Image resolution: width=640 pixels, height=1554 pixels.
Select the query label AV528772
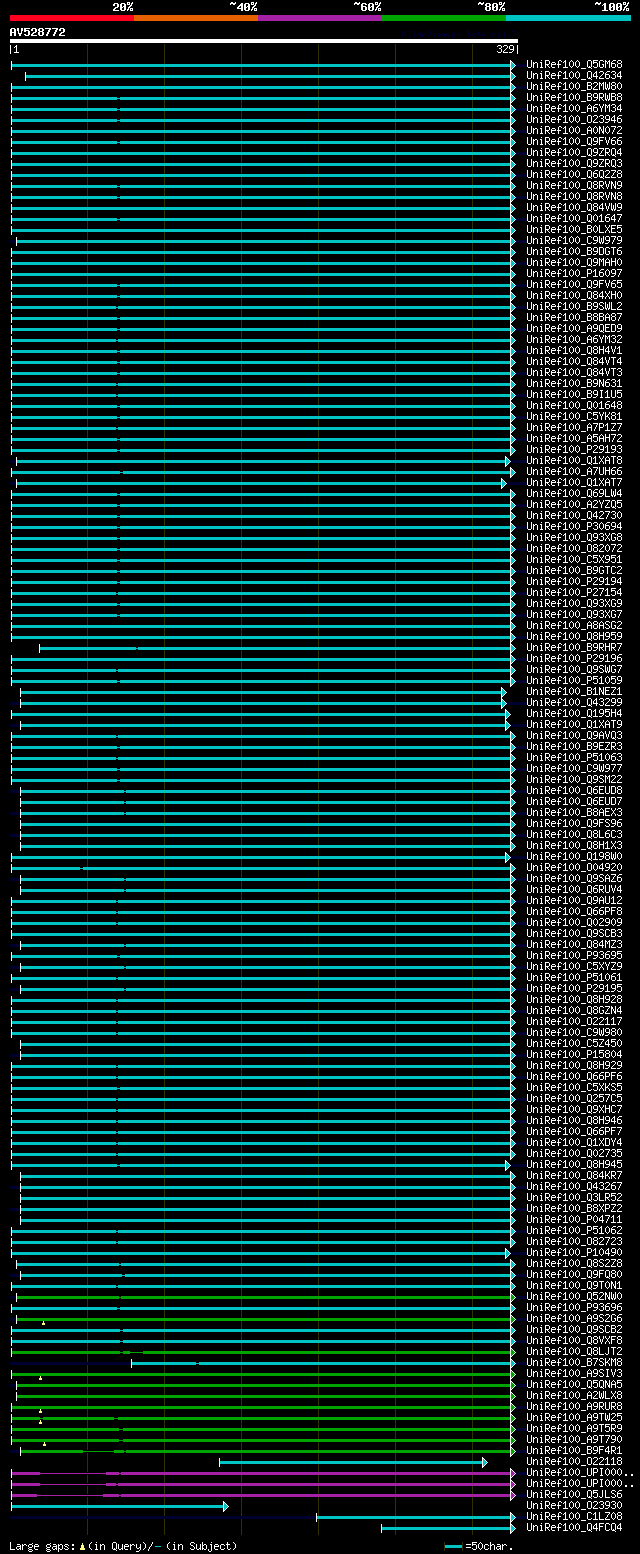pyautogui.click(x=38, y=32)
